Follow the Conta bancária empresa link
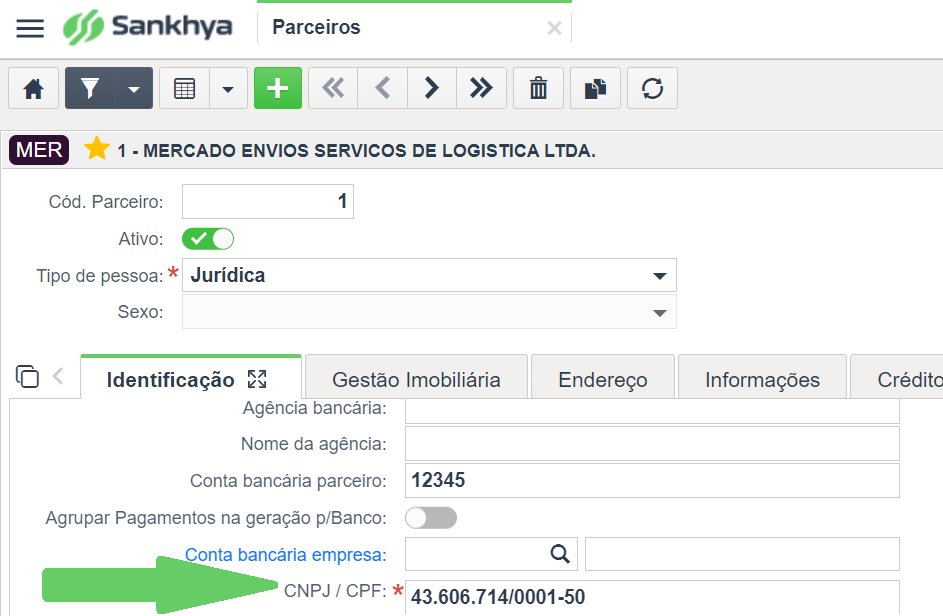Image resolution: width=943 pixels, height=616 pixels. (x=285, y=555)
